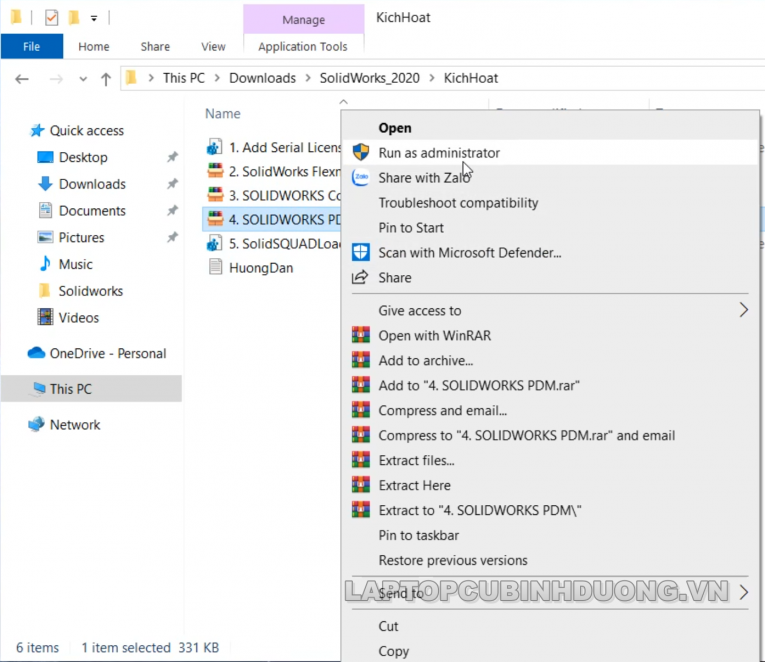Open the Customize Quick Access Toolbar dropdown
Screen dimensions: 765x662
(94, 19)
